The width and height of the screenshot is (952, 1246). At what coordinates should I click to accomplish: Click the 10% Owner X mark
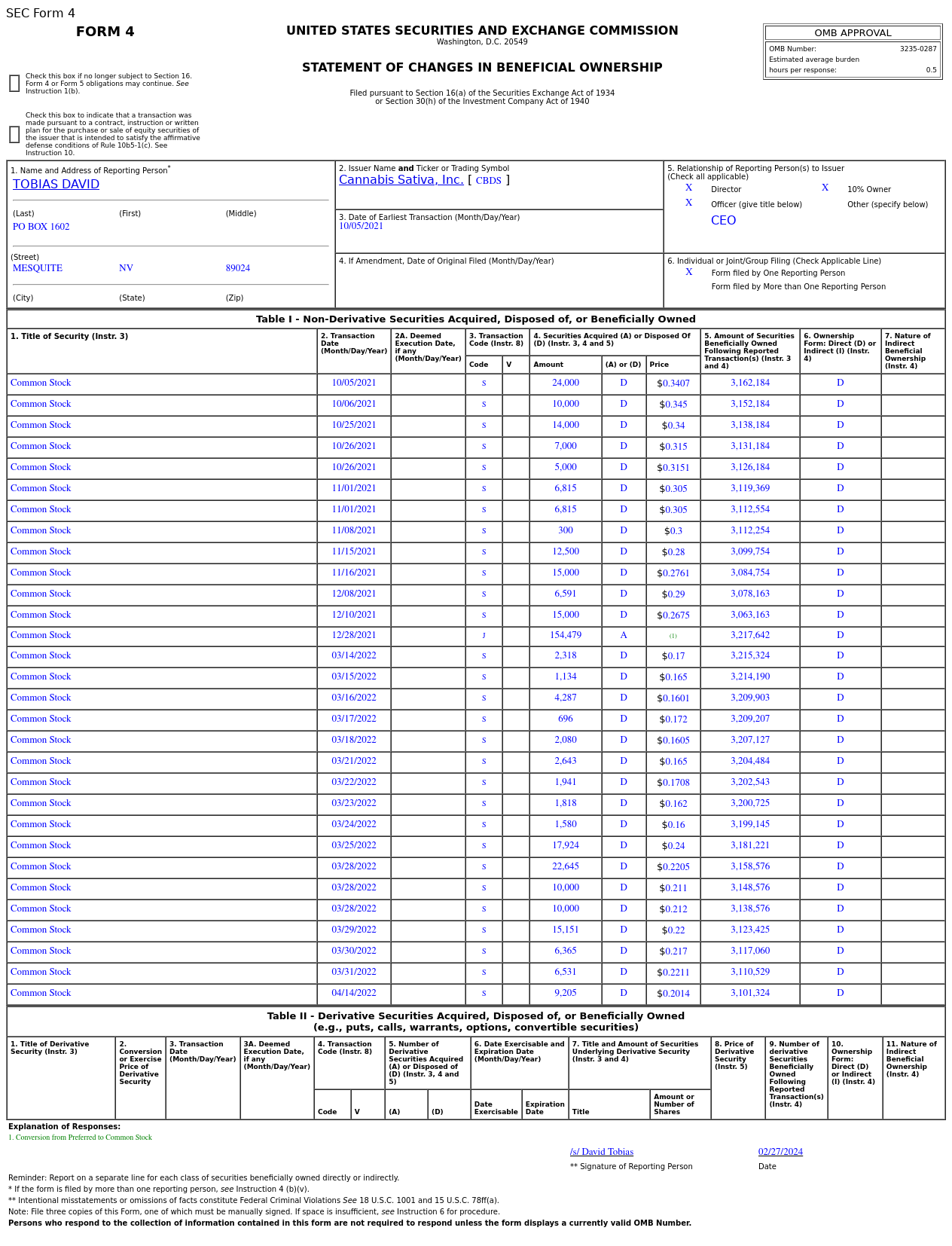point(825,188)
